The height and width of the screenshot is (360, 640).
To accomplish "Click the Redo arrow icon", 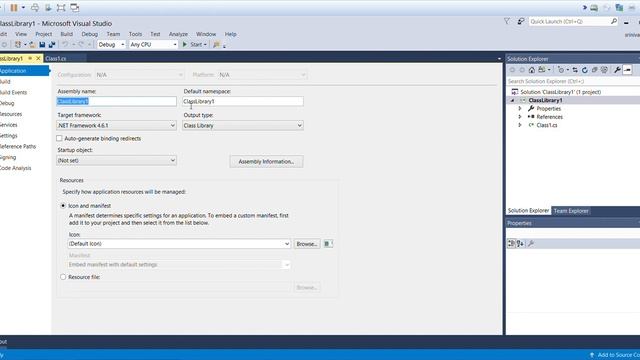I will point(81,44).
